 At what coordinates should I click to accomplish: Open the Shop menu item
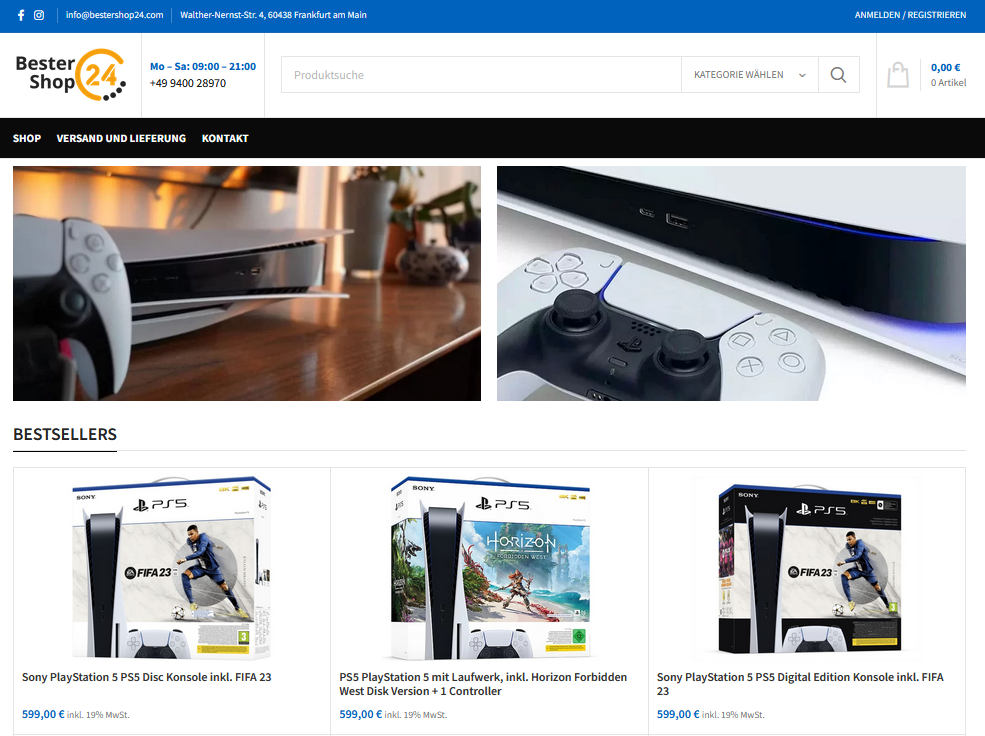(27, 138)
